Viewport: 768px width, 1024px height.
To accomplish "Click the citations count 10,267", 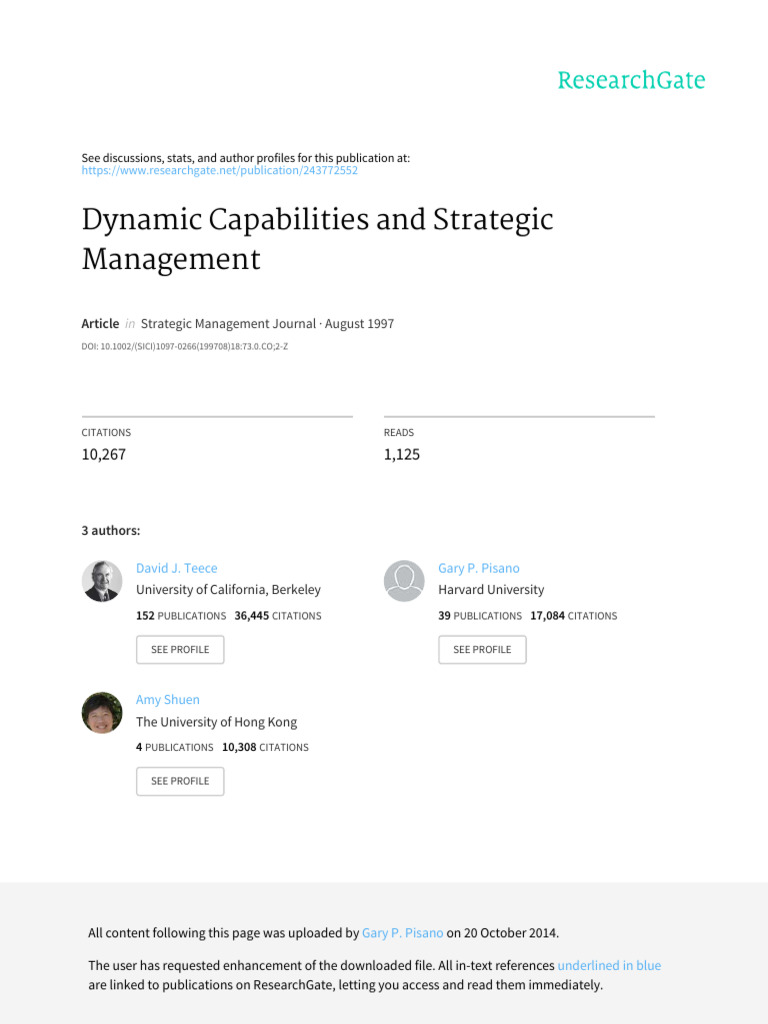I will coord(104,455).
